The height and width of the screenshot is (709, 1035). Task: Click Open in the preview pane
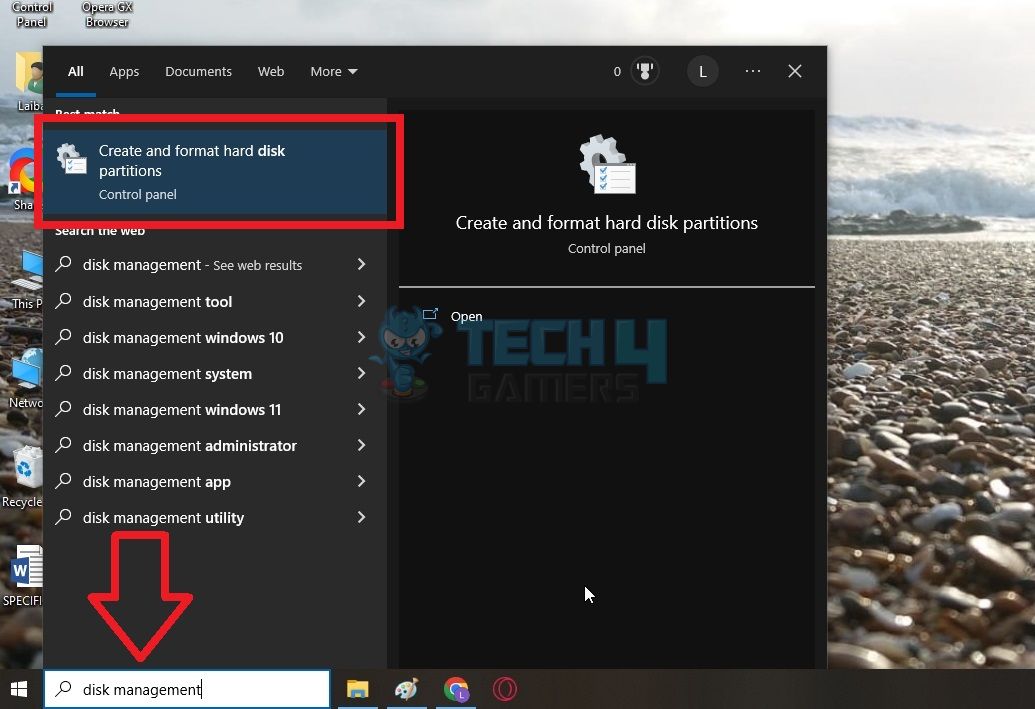[x=466, y=316]
